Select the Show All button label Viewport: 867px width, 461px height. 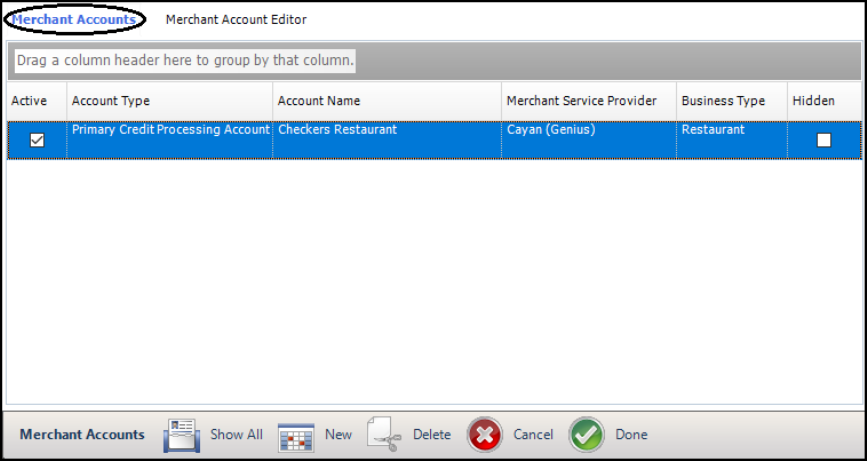pos(236,434)
